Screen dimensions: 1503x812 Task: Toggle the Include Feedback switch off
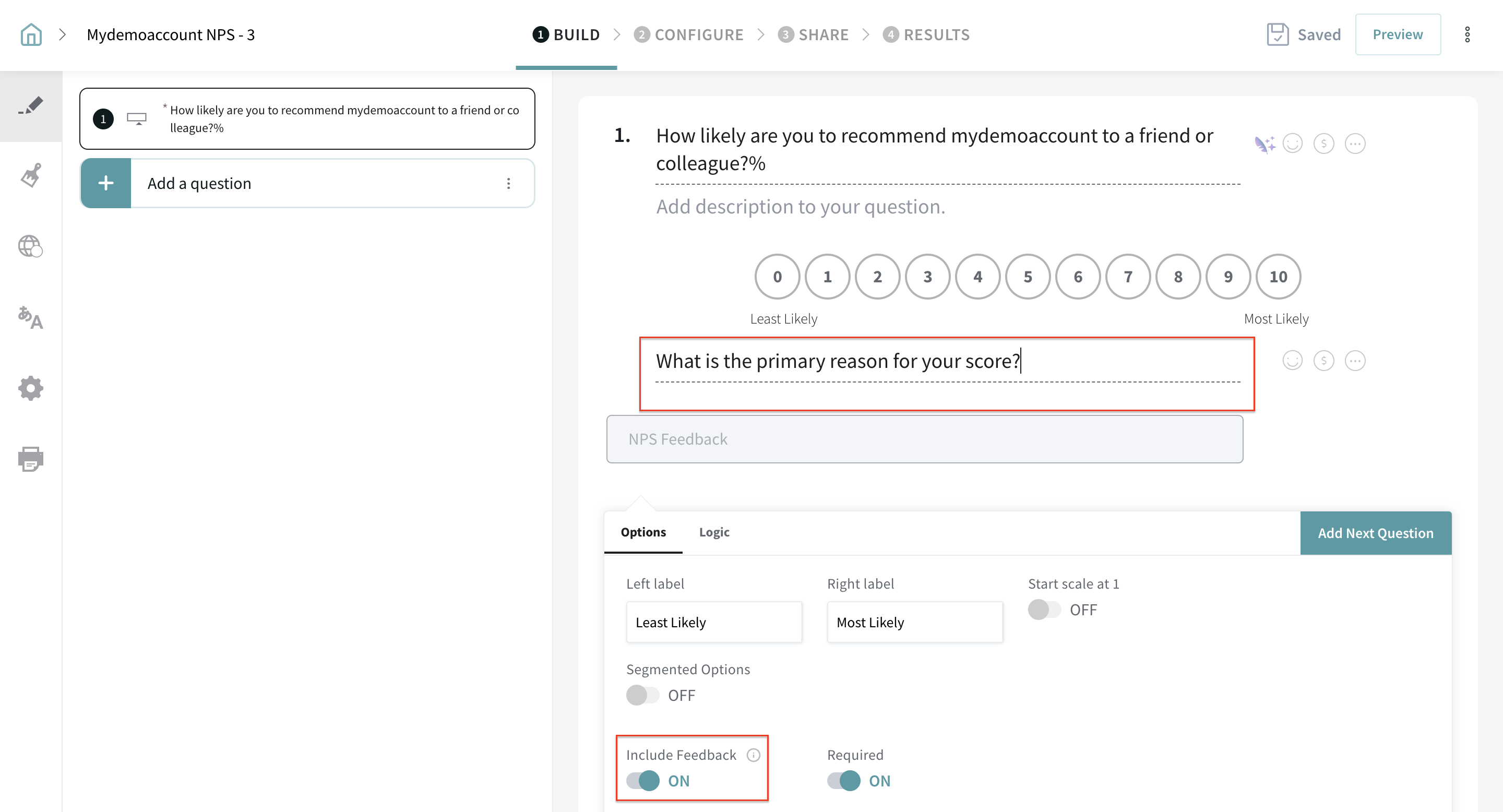643,781
